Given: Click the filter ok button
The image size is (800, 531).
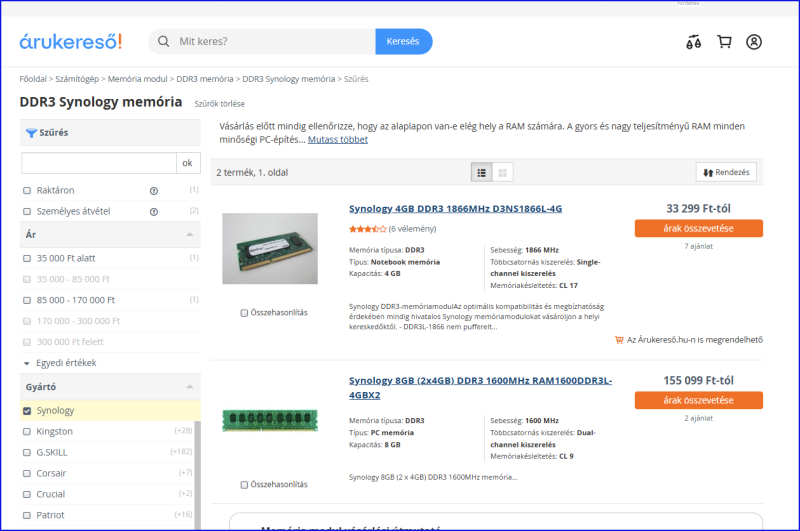Looking at the screenshot, I should [188, 163].
